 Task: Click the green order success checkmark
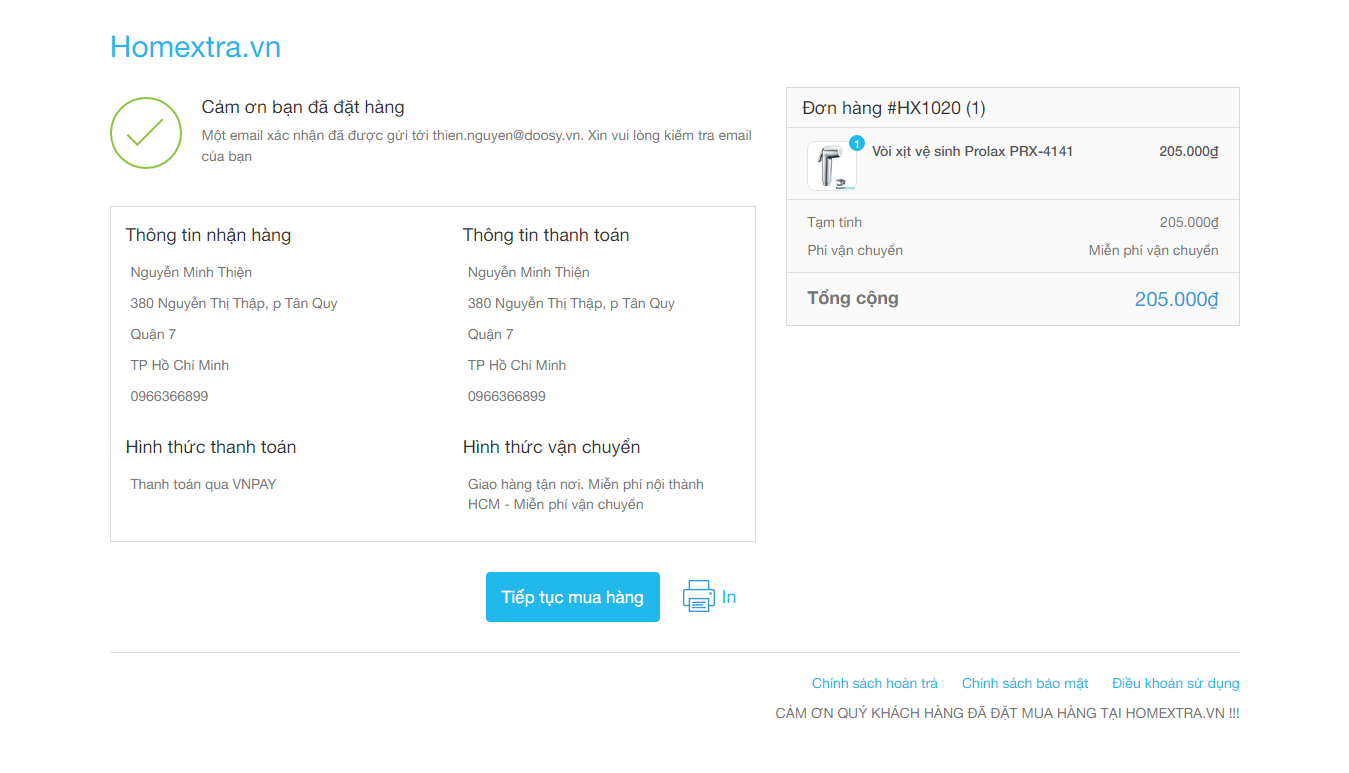point(146,133)
